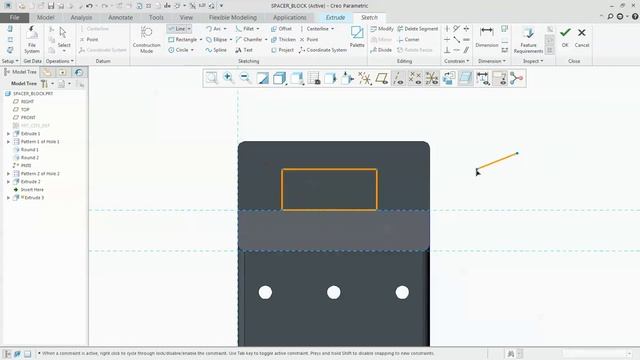Expand Extrude 2 tree node
Image resolution: width=640 pixels, height=360 pixels.
(x=9, y=182)
